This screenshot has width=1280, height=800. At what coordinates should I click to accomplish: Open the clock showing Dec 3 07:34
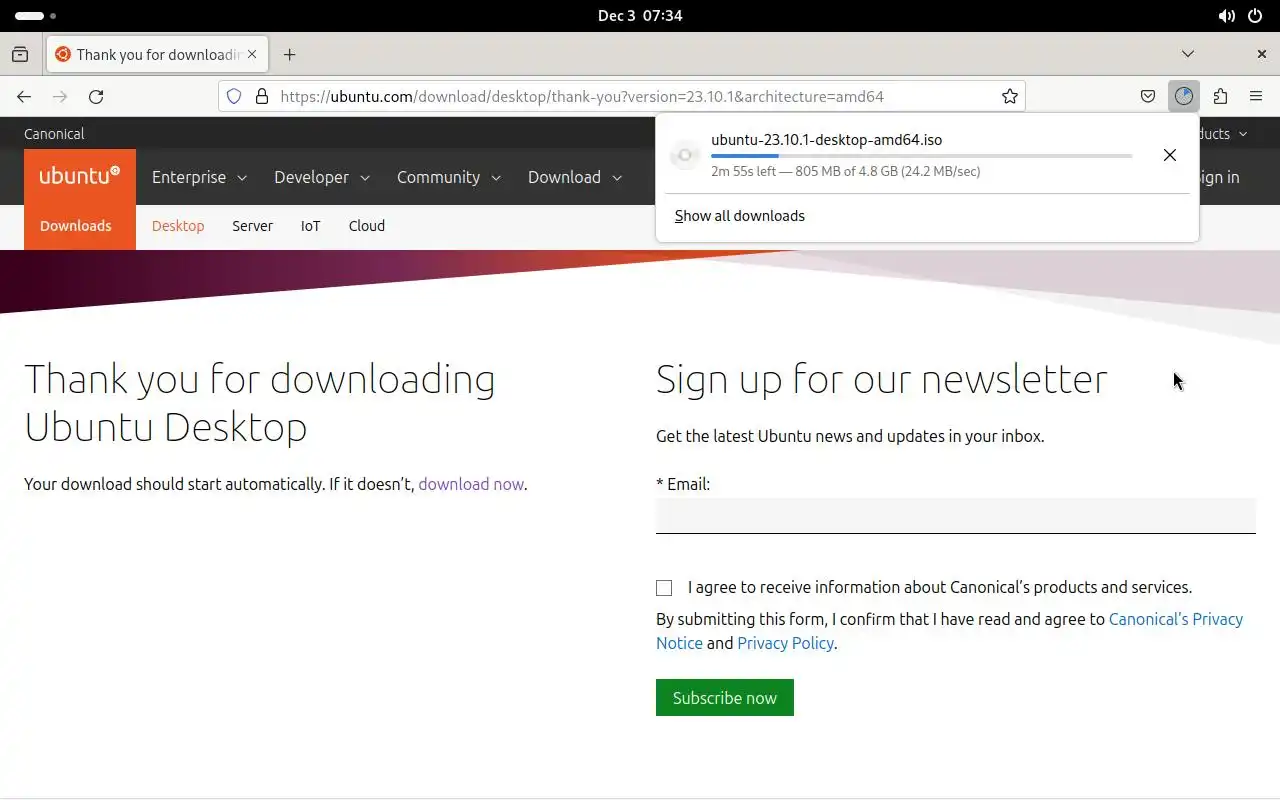[x=640, y=16]
